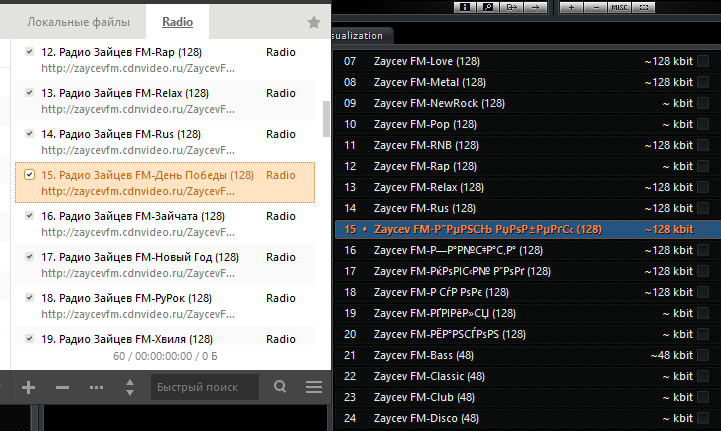Click the send-to arrow-from-box button

(x=512, y=7)
